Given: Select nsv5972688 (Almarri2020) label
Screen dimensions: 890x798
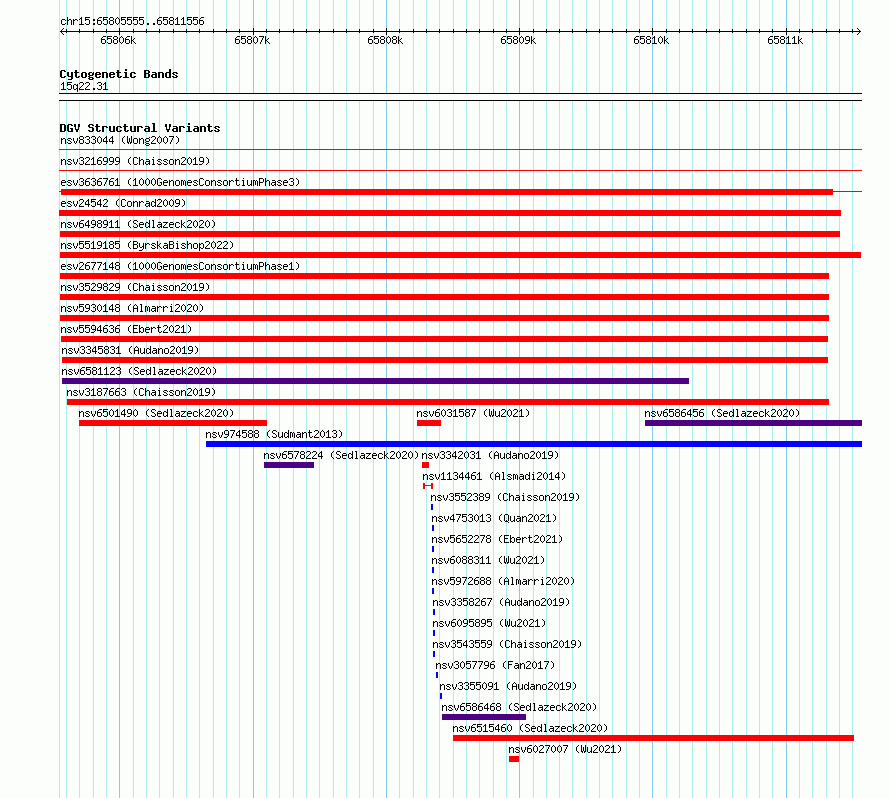Looking at the screenshot, I should 503,581.
